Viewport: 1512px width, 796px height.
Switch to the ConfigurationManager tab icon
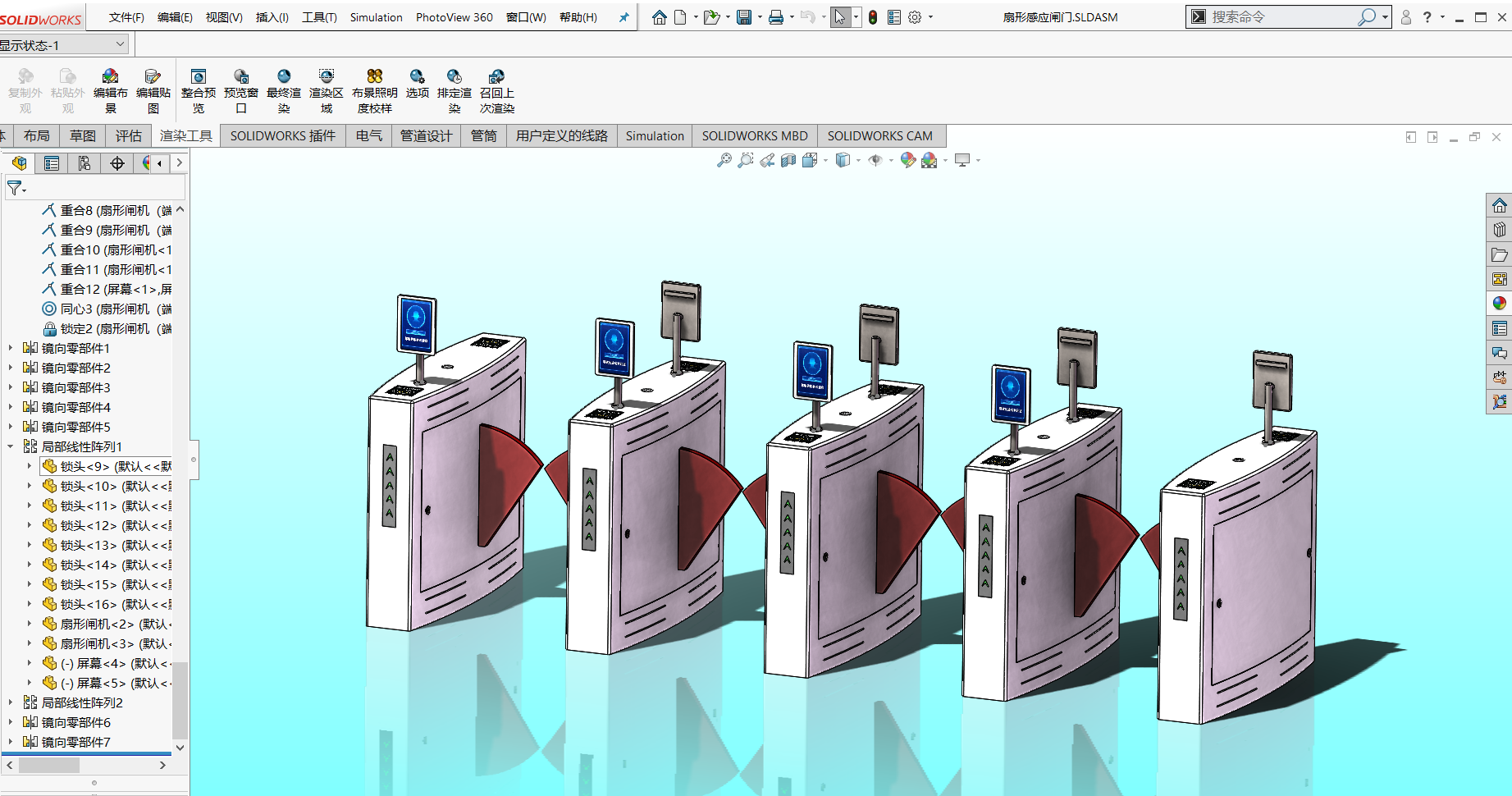[x=85, y=163]
